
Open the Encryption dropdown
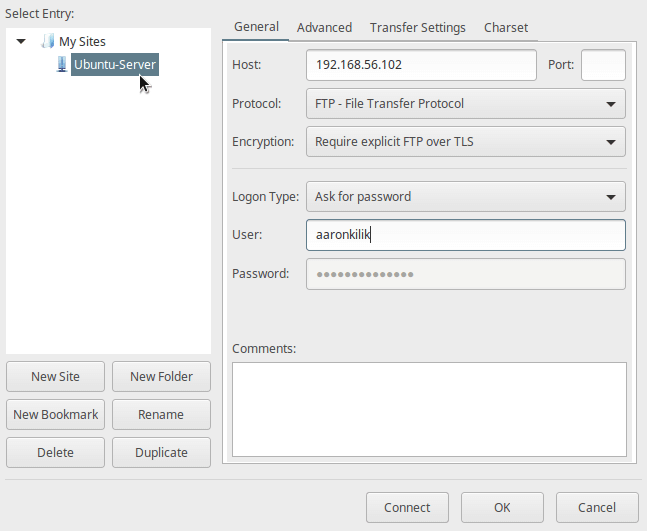pos(465,142)
